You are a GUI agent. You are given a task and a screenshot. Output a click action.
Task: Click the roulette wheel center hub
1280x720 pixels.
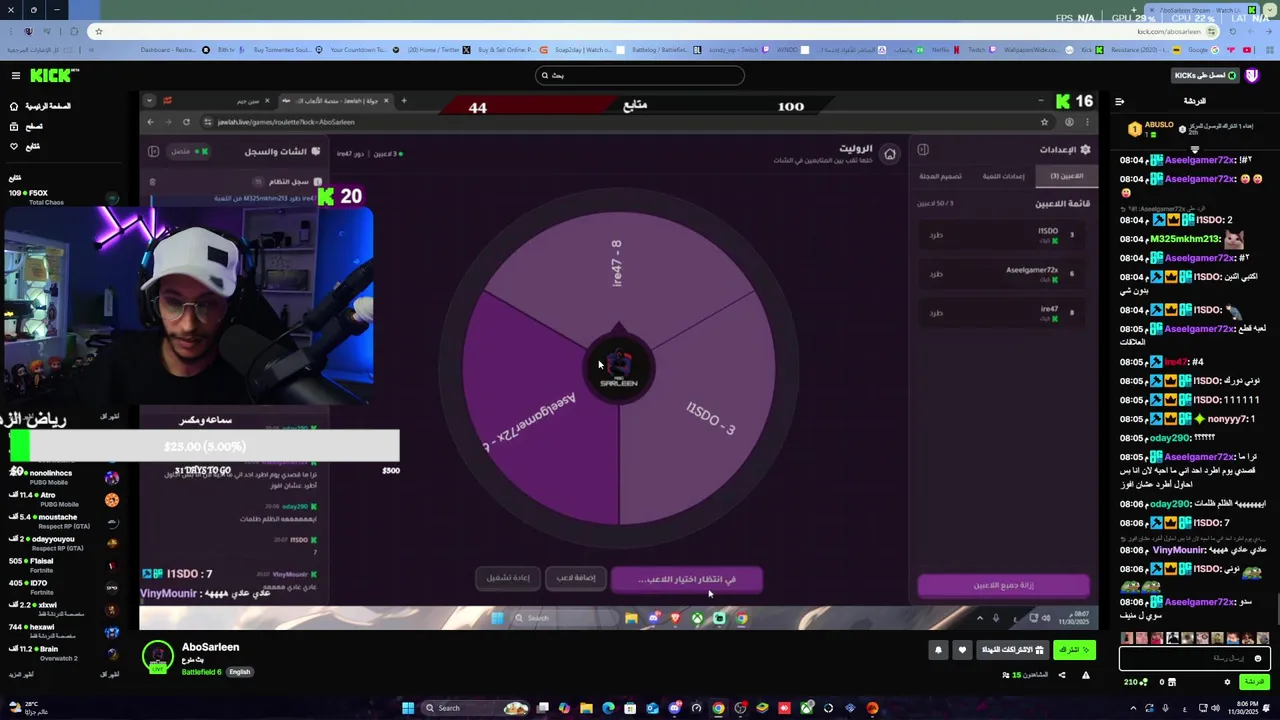click(619, 368)
